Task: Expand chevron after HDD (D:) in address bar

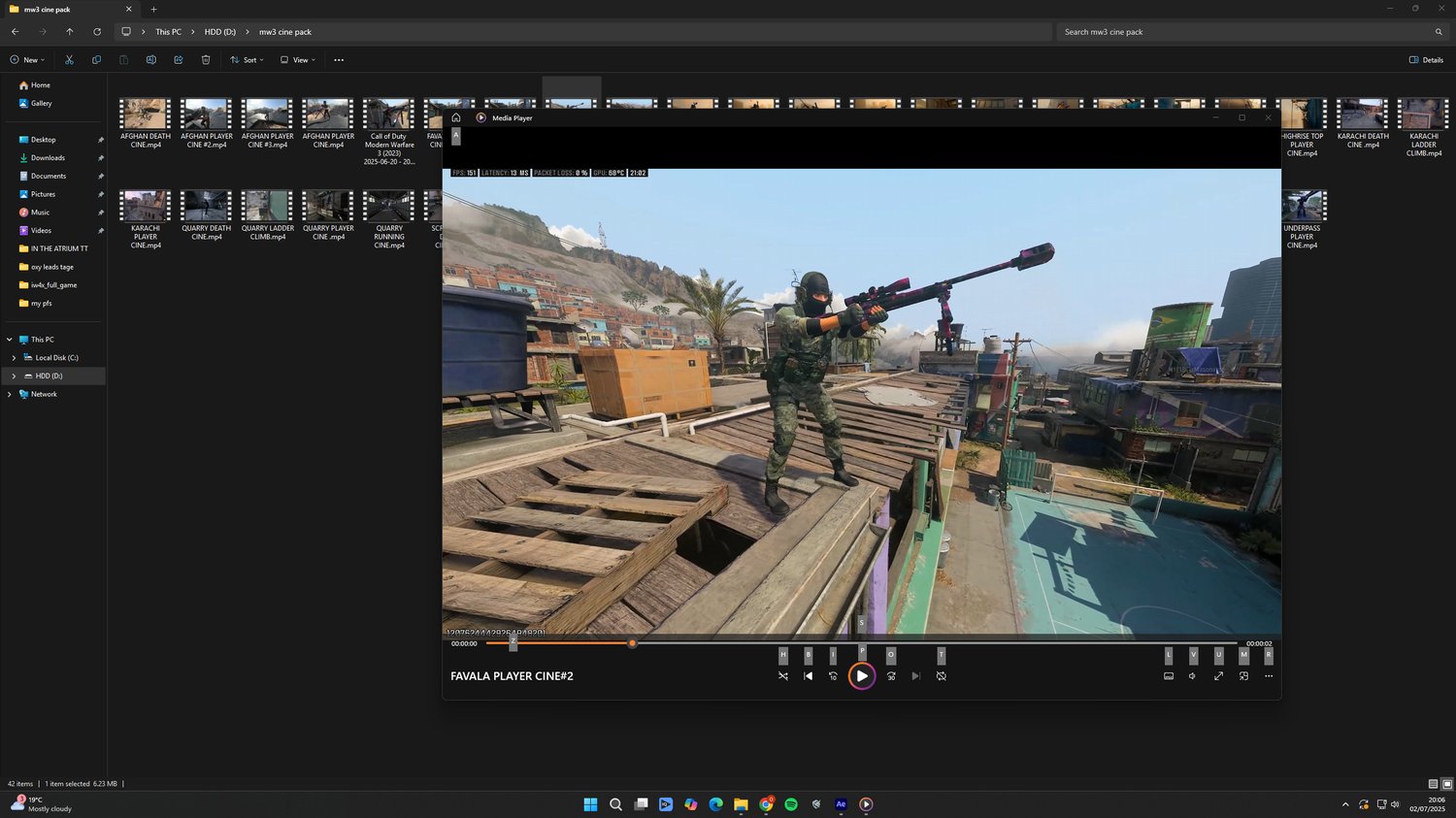Action: (x=248, y=32)
